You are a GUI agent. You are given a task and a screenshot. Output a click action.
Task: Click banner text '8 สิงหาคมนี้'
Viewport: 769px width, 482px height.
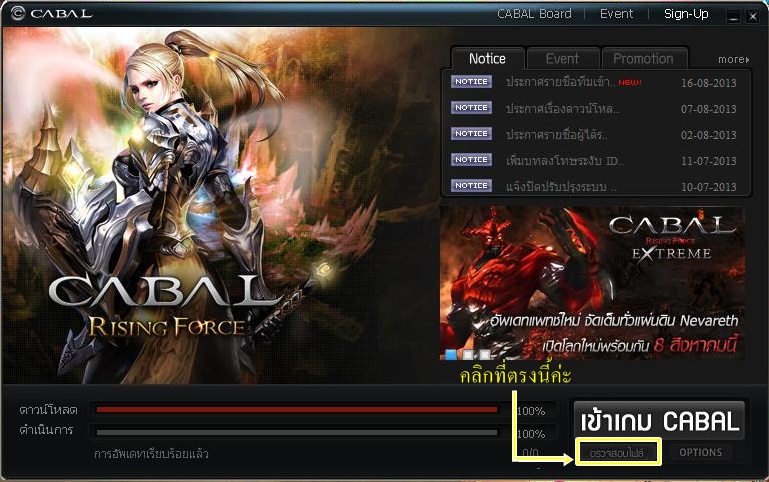695,345
